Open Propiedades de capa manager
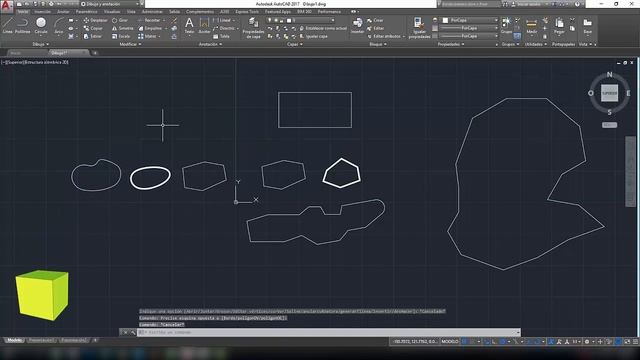640x360 pixels. point(253,28)
